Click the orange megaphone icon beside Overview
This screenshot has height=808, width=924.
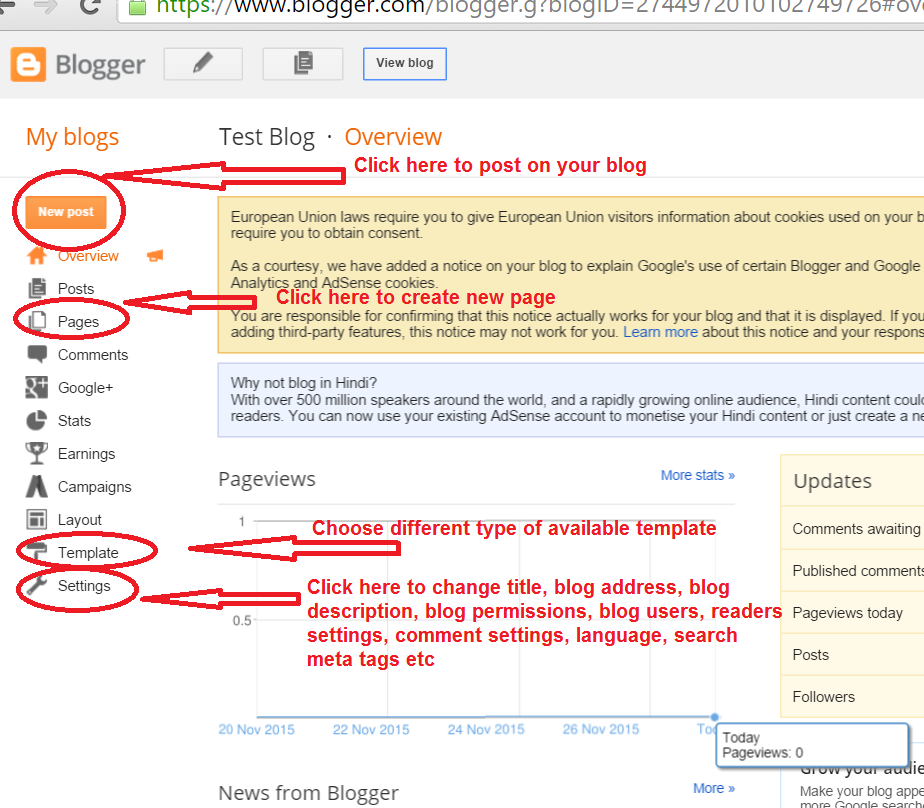(155, 256)
